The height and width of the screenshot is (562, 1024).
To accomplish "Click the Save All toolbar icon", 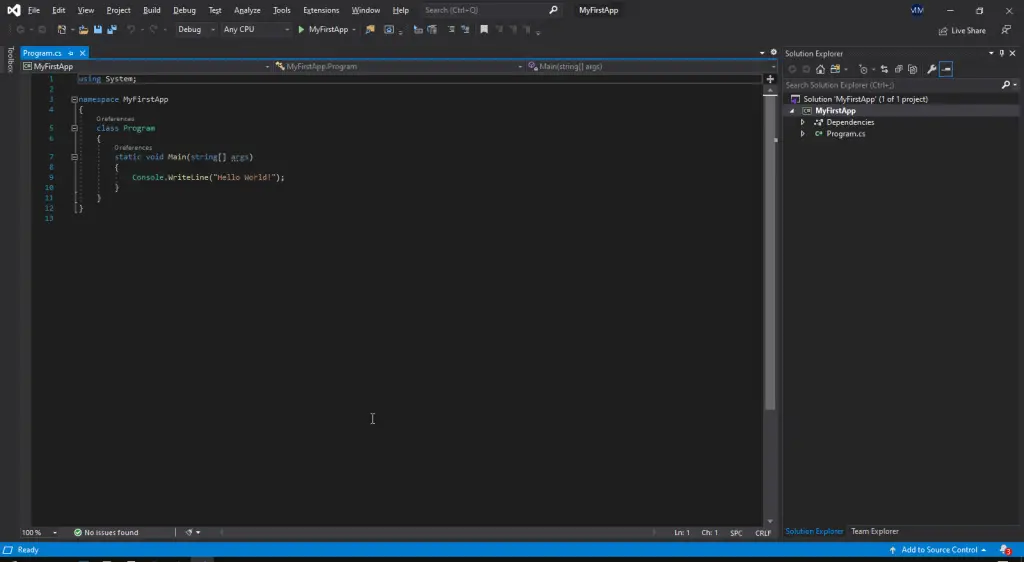I will [109, 30].
